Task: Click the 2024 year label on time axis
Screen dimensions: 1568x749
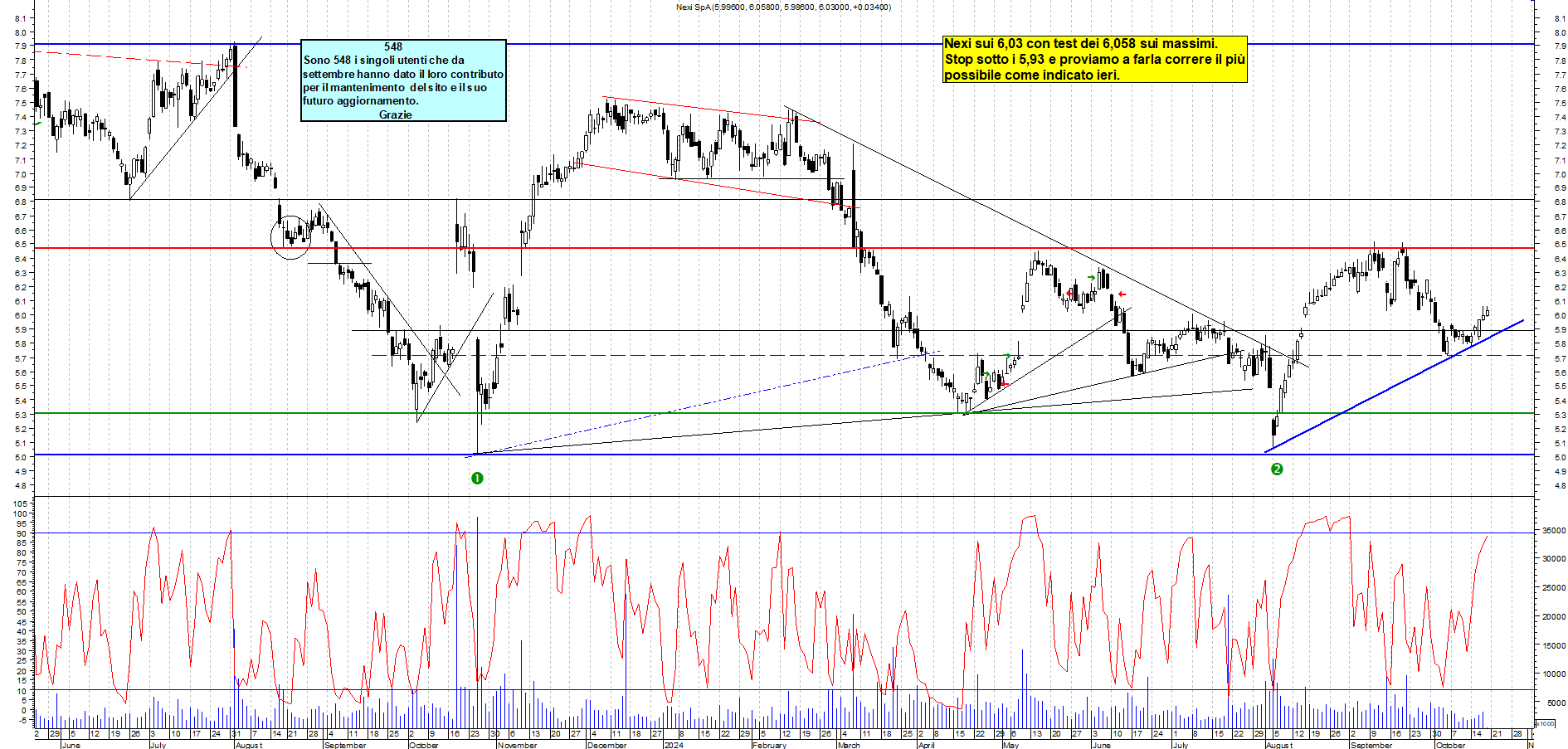Action: click(x=674, y=745)
